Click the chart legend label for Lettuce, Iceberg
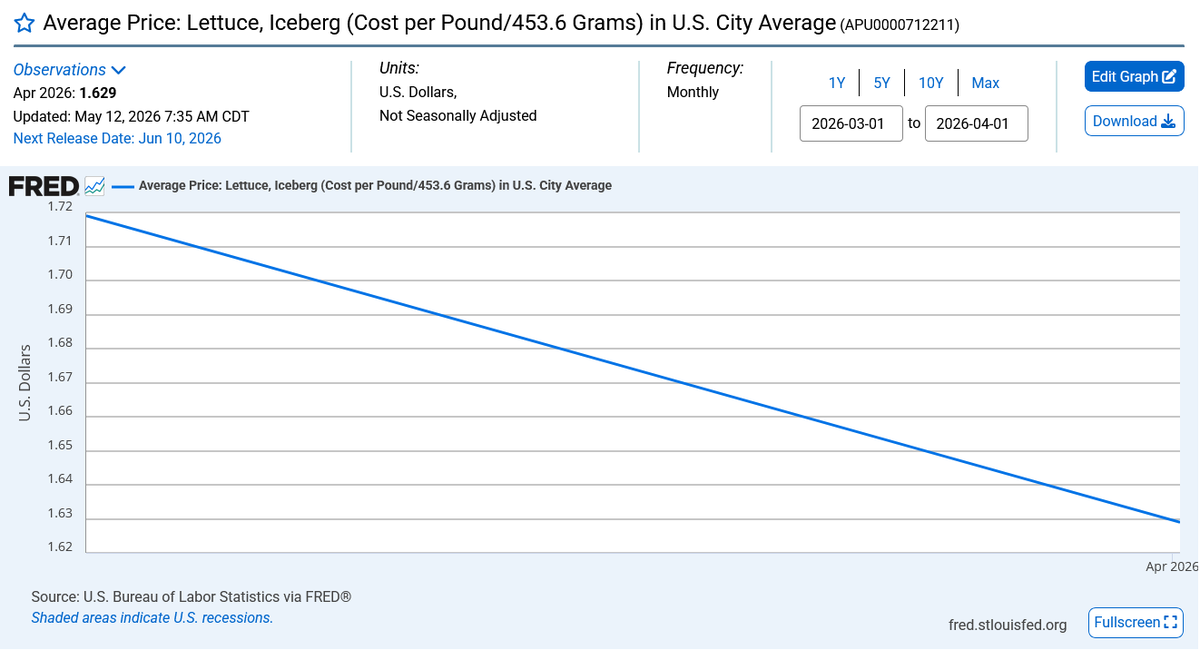This screenshot has height=650, width=1200. 375,185
